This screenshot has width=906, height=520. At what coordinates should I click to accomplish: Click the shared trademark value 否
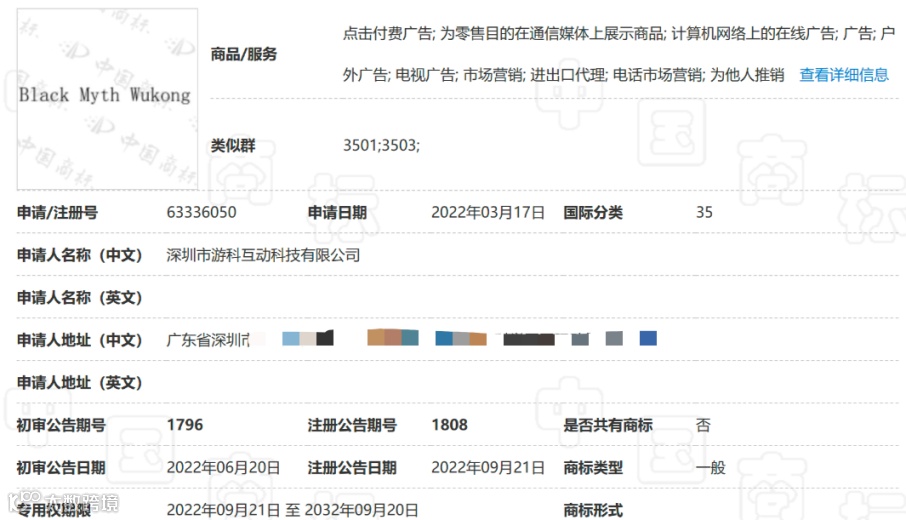703,425
